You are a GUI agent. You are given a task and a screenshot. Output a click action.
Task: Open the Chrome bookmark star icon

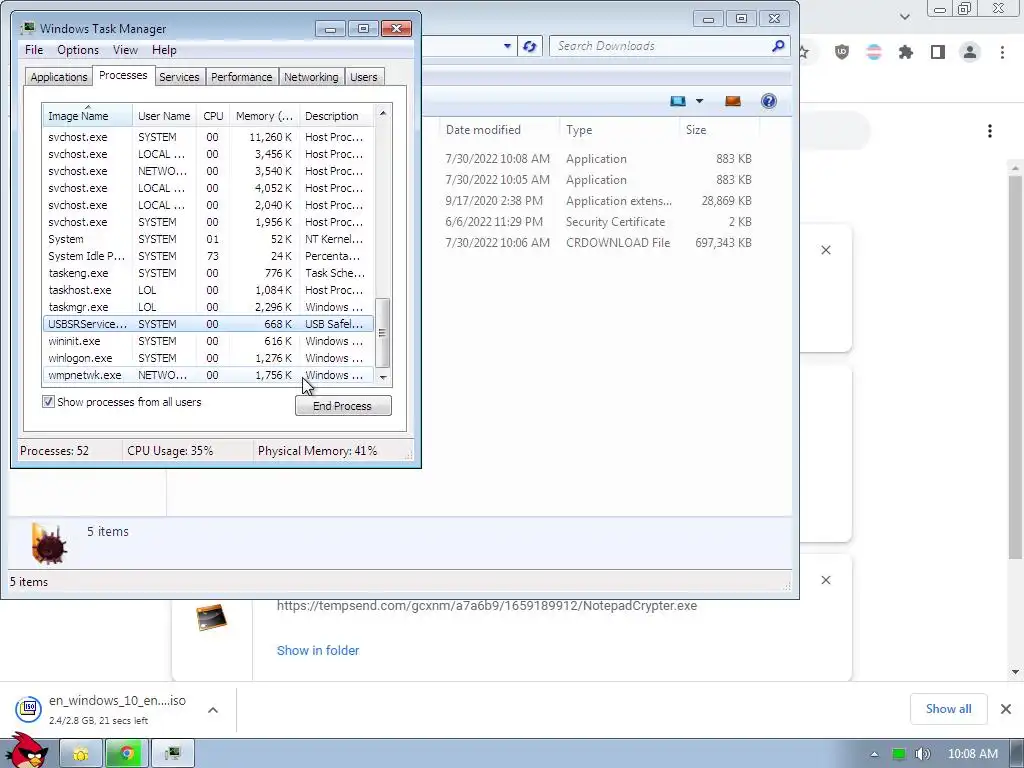coord(804,52)
